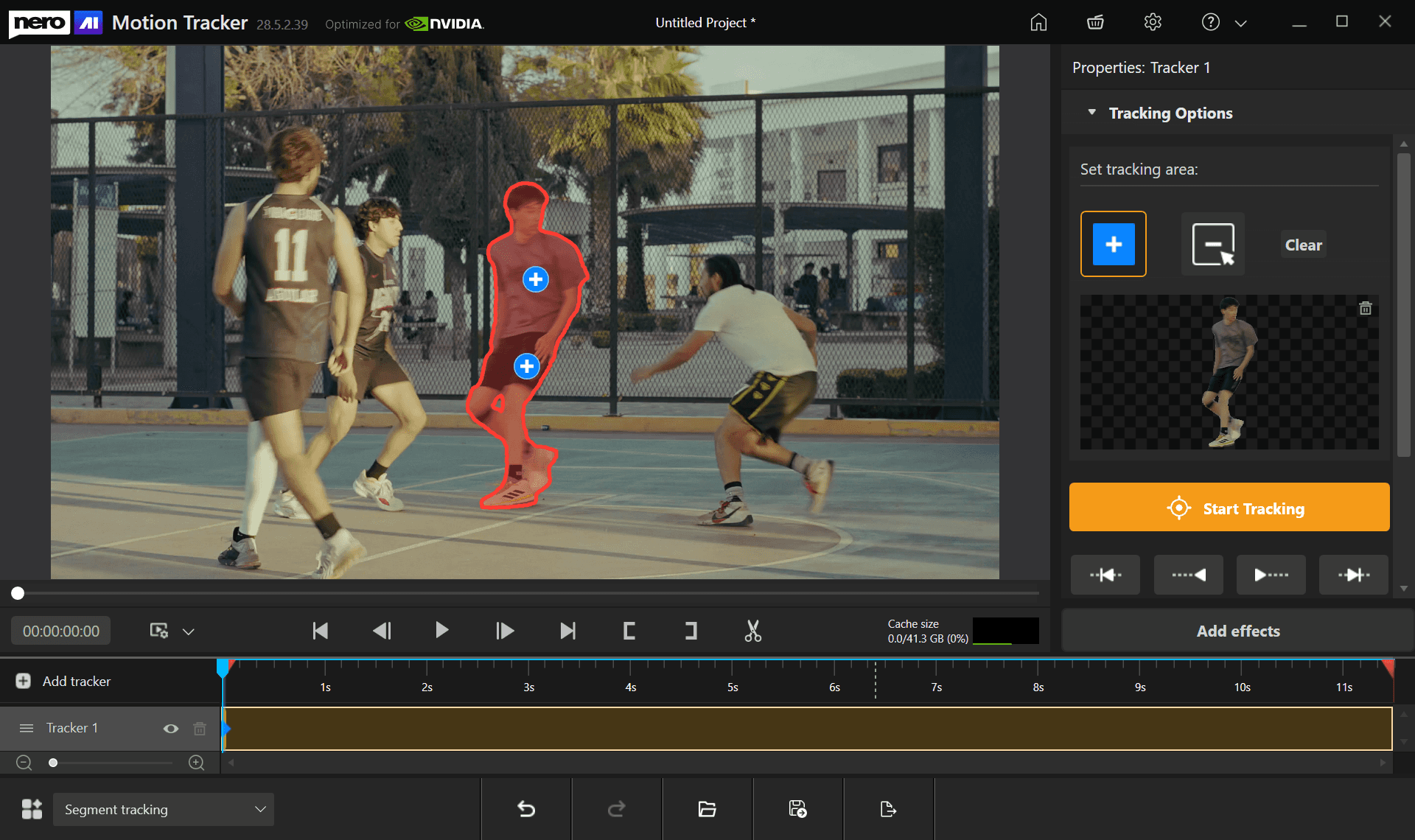Clear the tracking area selection
This screenshot has width=1415, height=840.
(x=1303, y=245)
